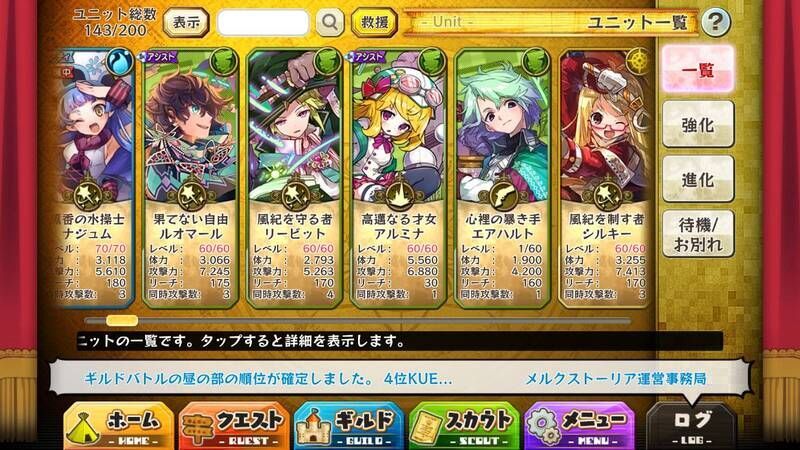Switch to the 進化 evolve tab
This screenshot has width=800, height=450.
click(698, 179)
